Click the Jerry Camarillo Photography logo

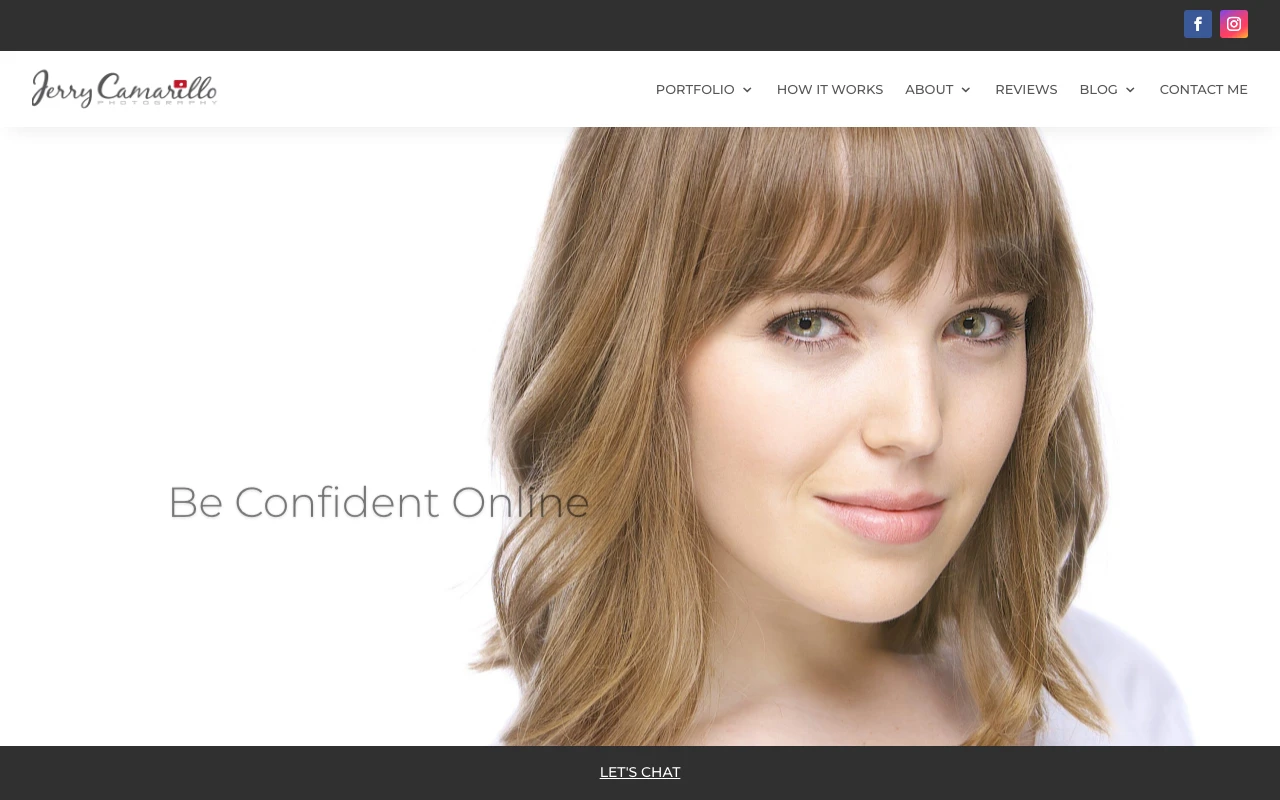pyautogui.click(x=124, y=88)
